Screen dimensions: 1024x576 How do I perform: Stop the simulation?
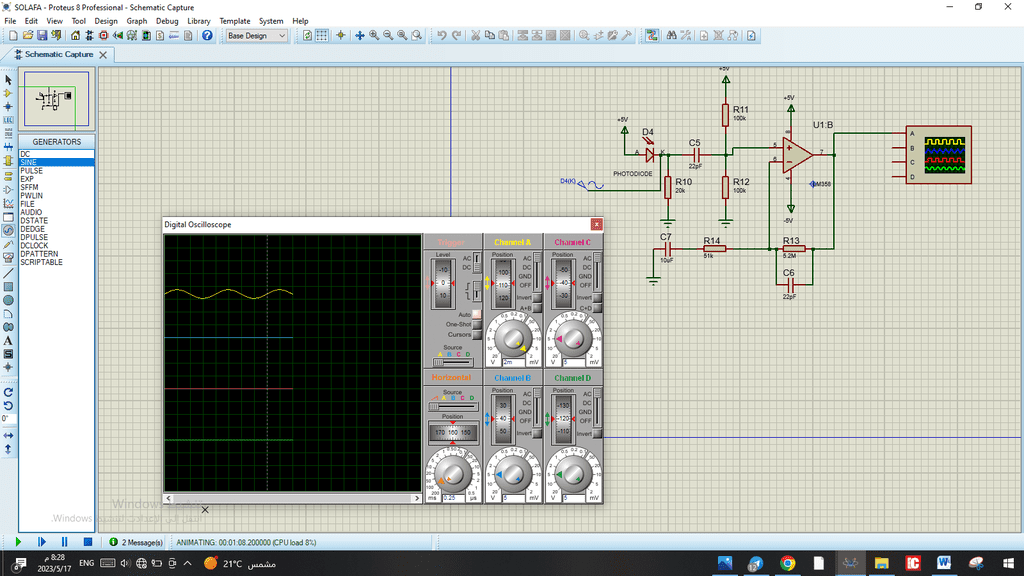[x=88, y=542]
